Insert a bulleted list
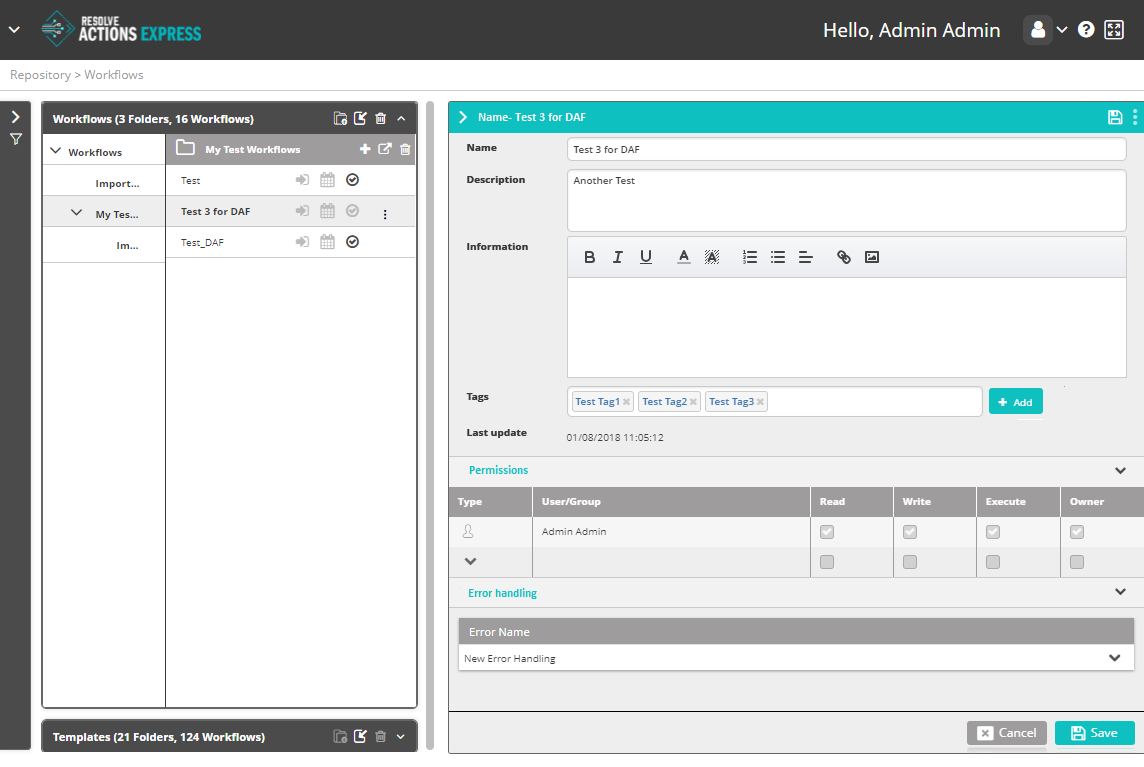1144x767 pixels. click(x=778, y=257)
